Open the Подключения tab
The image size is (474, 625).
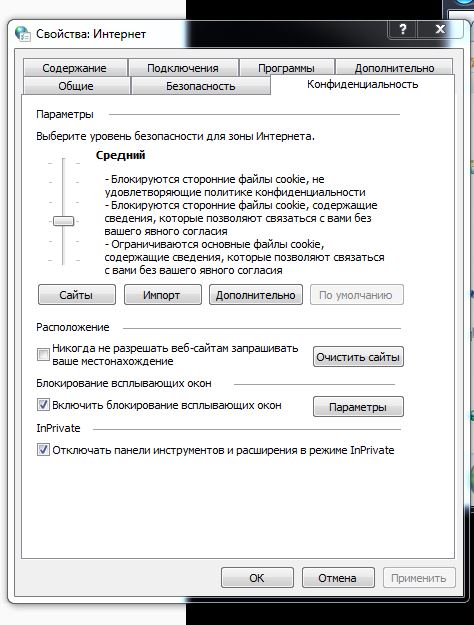tap(183, 67)
